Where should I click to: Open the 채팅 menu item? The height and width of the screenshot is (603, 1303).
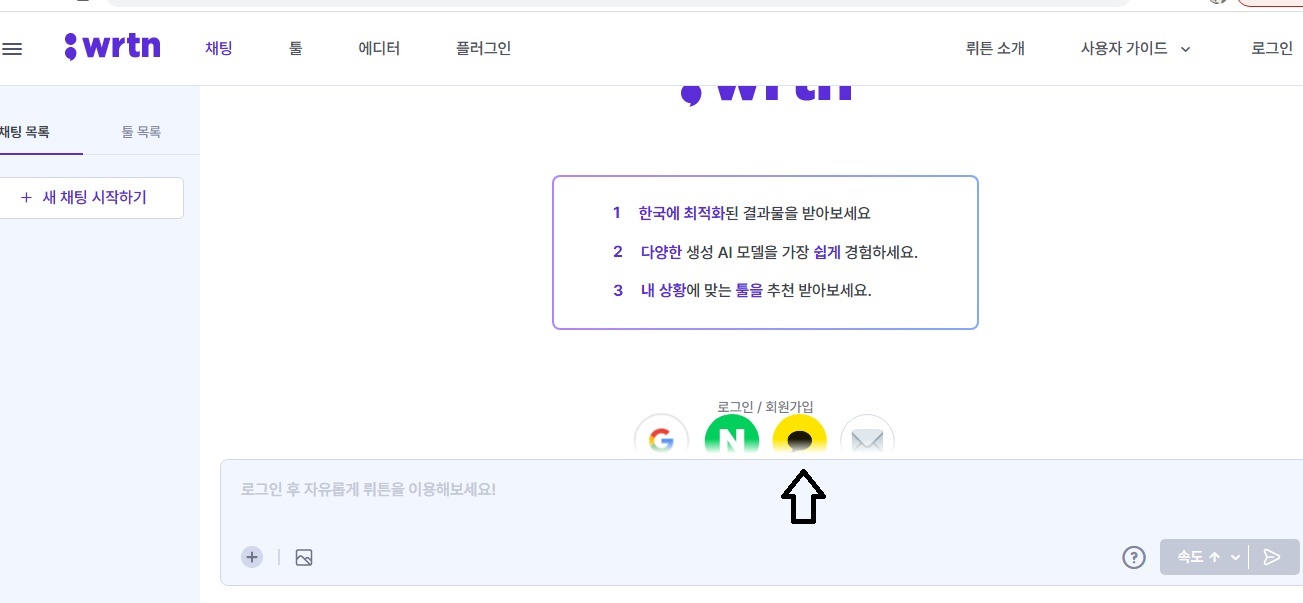point(218,48)
